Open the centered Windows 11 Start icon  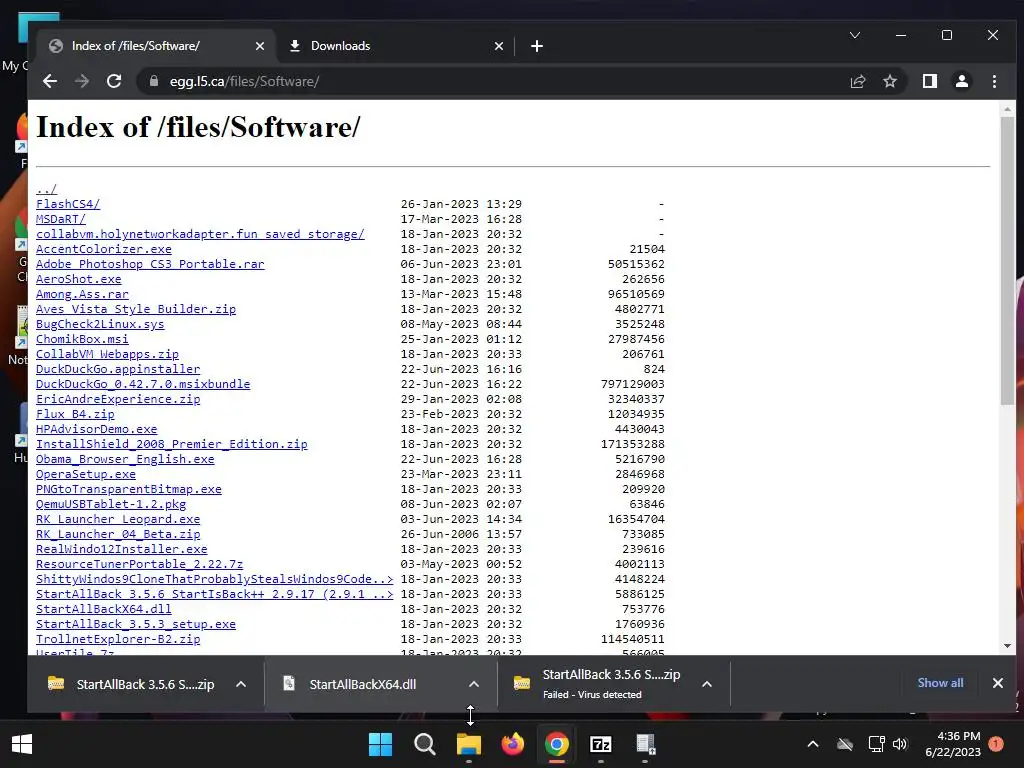point(381,744)
